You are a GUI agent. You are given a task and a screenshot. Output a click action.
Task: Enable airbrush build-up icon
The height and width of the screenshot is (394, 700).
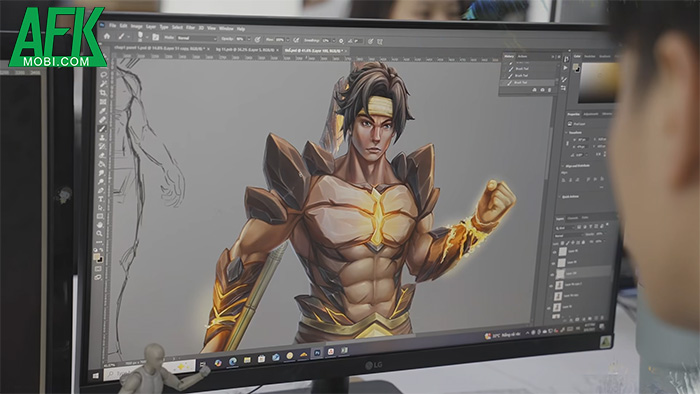click(x=296, y=40)
